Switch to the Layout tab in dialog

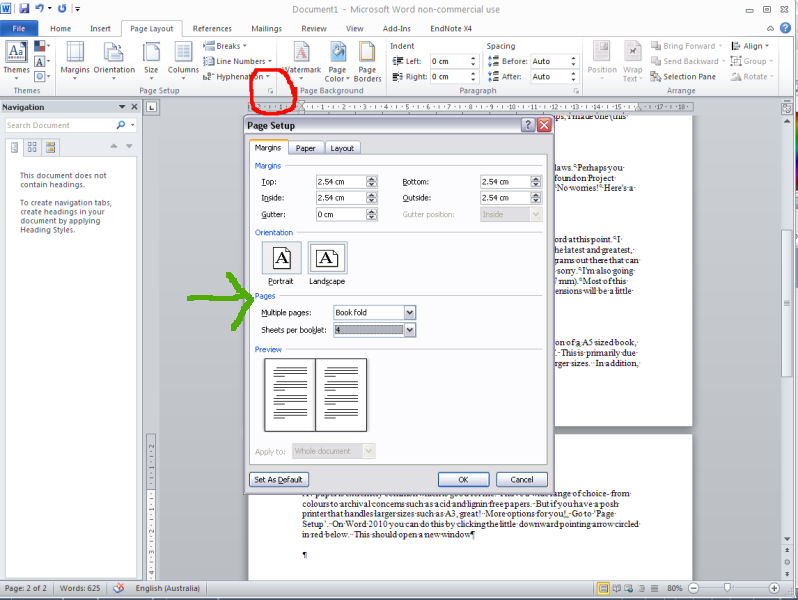coord(342,148)
